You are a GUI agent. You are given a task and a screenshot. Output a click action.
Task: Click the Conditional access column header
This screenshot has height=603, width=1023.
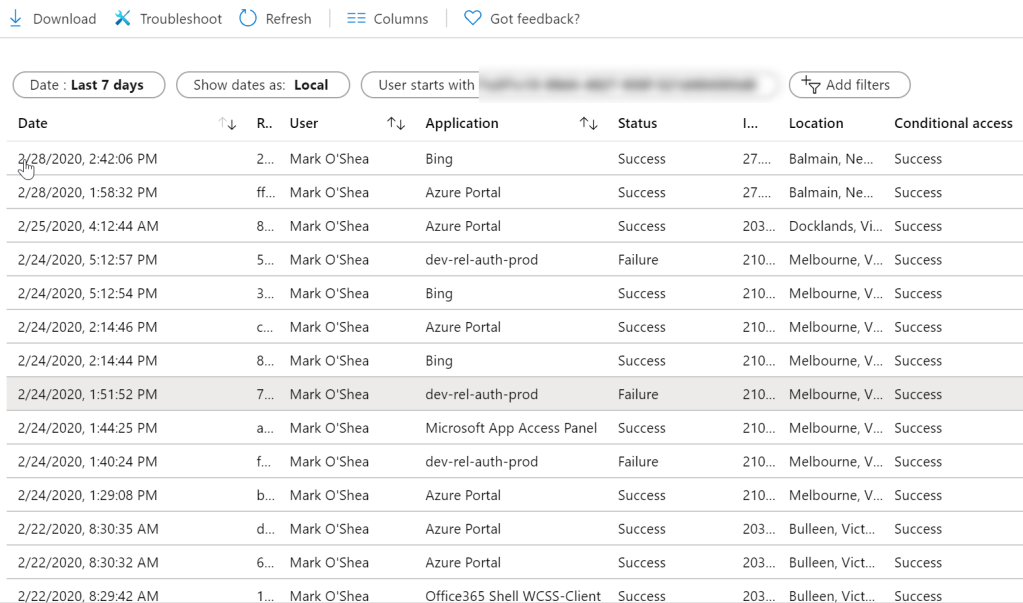tap(952, 124)
